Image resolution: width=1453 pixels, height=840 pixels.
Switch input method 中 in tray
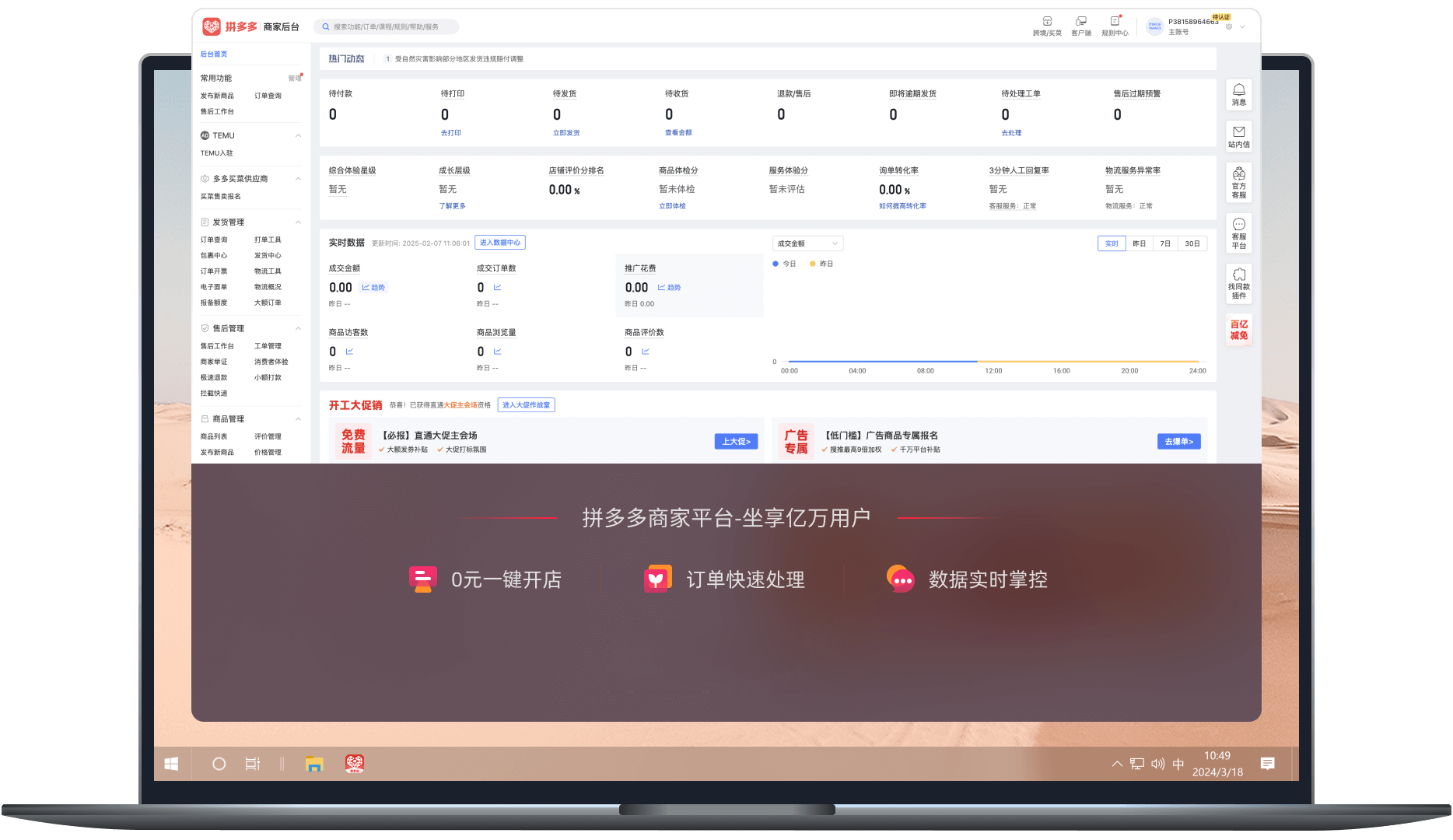click(1178, 764)
